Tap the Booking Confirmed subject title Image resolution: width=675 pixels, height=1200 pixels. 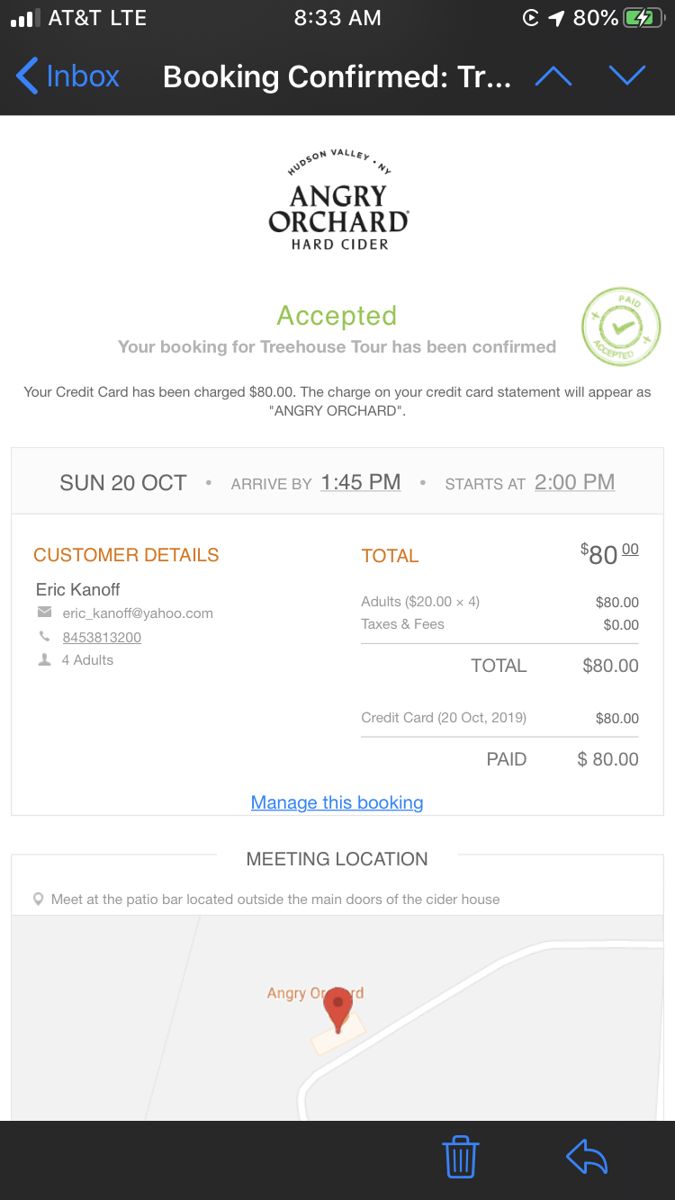point(337,77)
